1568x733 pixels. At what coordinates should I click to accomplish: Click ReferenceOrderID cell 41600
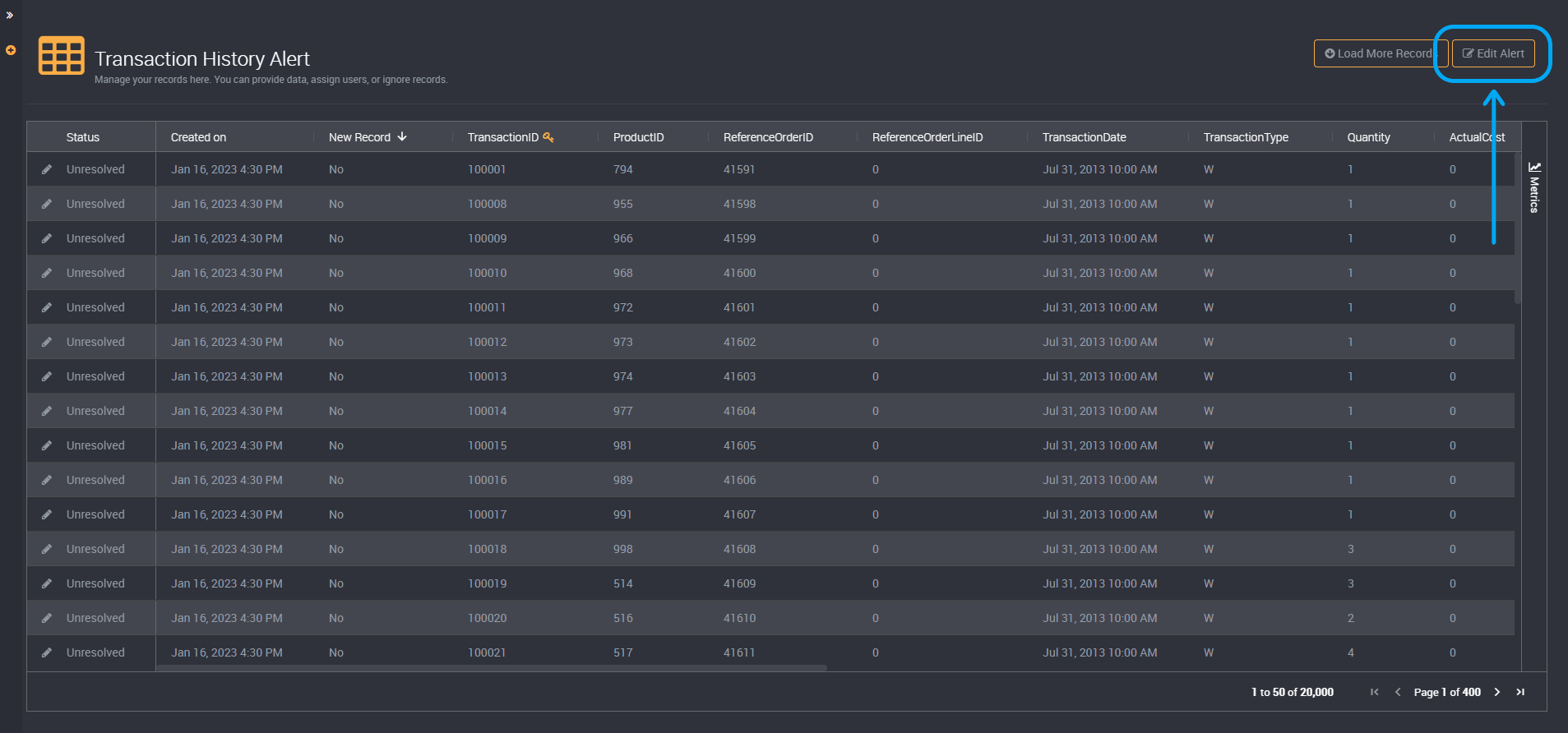pos(739,273)
